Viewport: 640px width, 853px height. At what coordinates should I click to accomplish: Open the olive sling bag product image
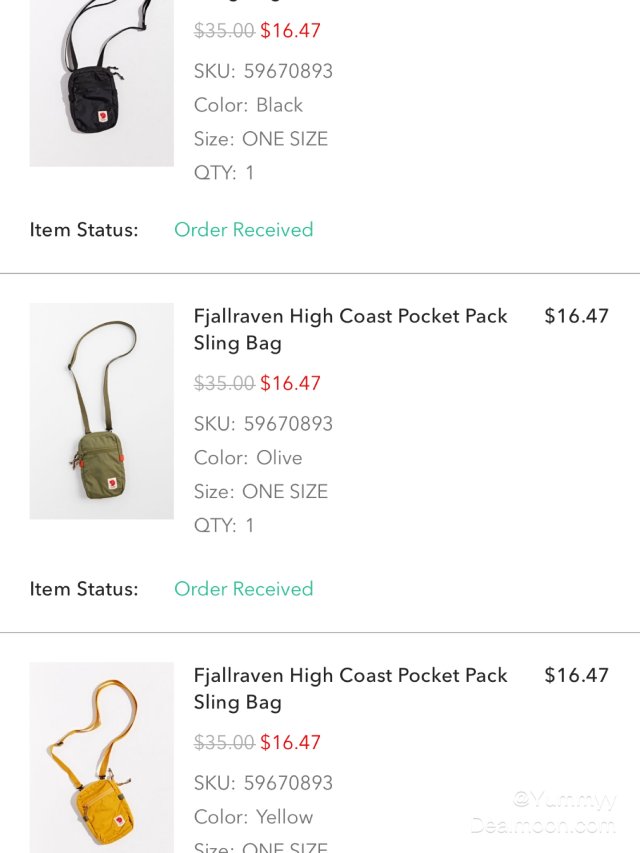[101, 411]
